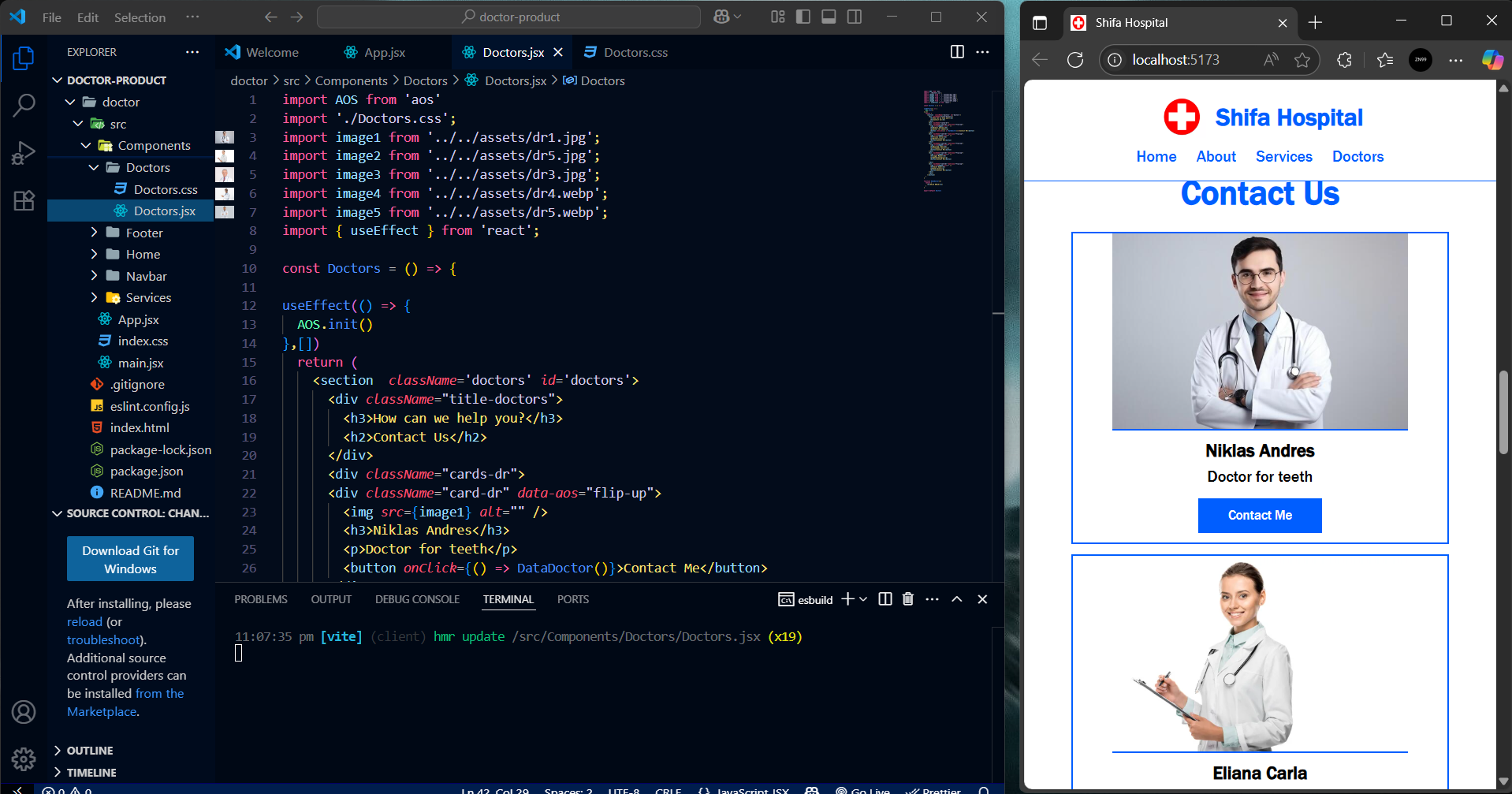Open the Extensions view
1512x794 pixels.
pos(24,200)
